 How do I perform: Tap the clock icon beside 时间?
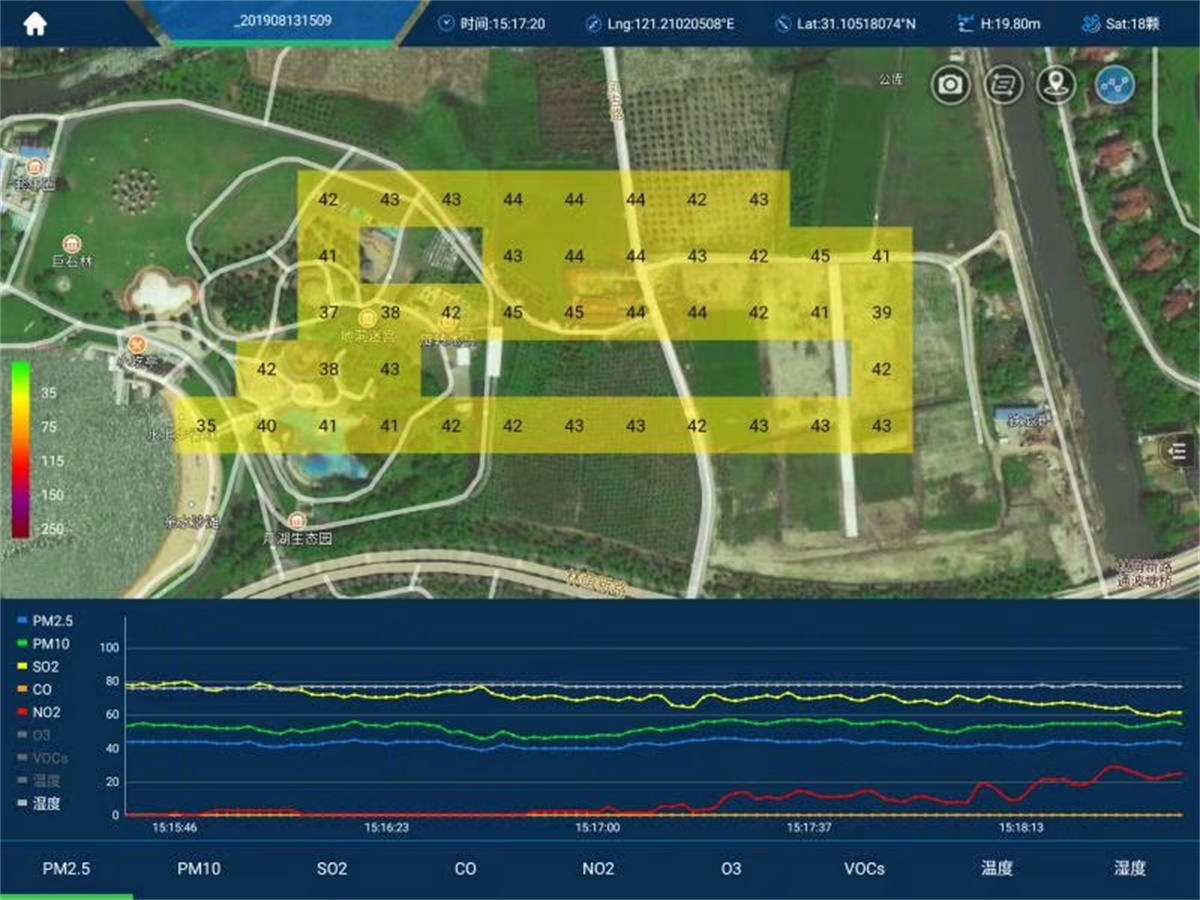click(x=445, y=24)
